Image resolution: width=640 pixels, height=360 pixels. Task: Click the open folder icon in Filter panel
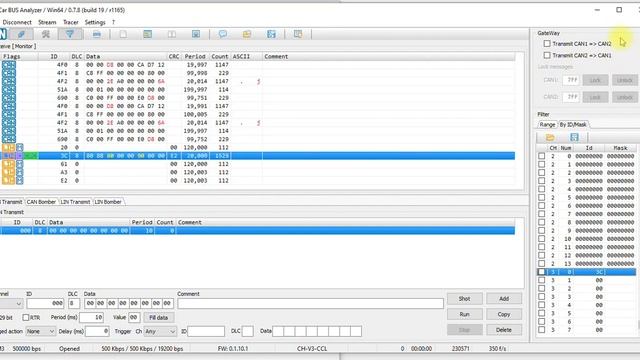click(550, 137)
